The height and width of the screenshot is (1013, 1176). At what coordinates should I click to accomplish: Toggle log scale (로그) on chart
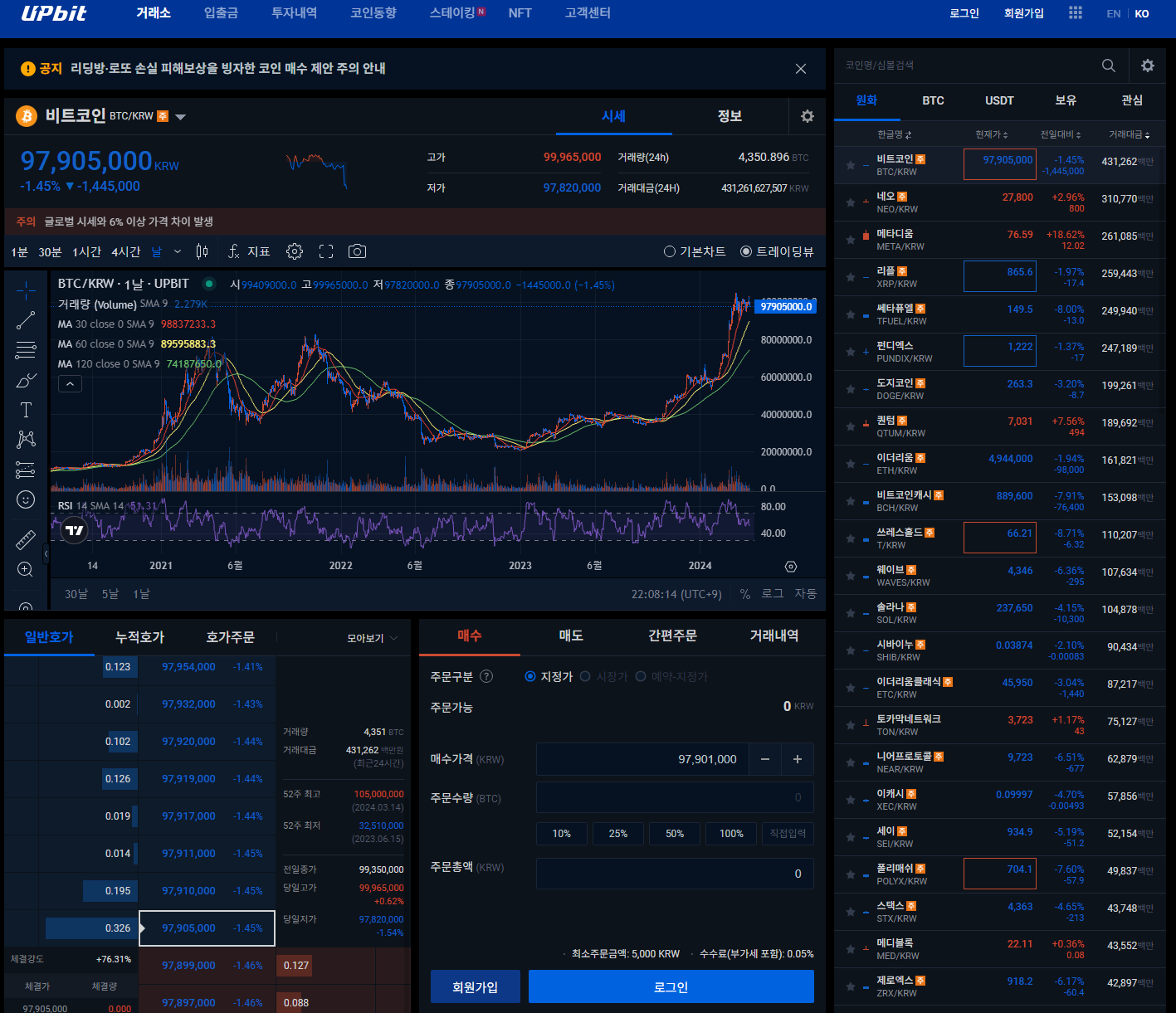coord(773,594)
